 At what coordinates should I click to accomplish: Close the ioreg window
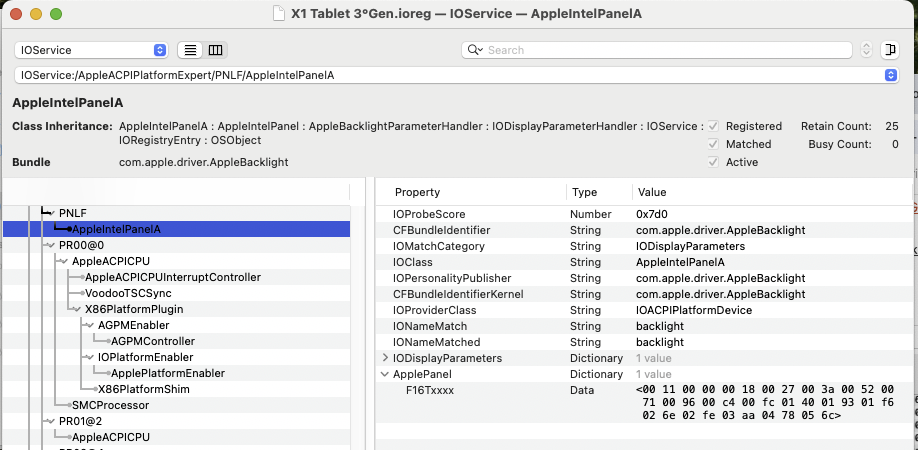(16, 13)
